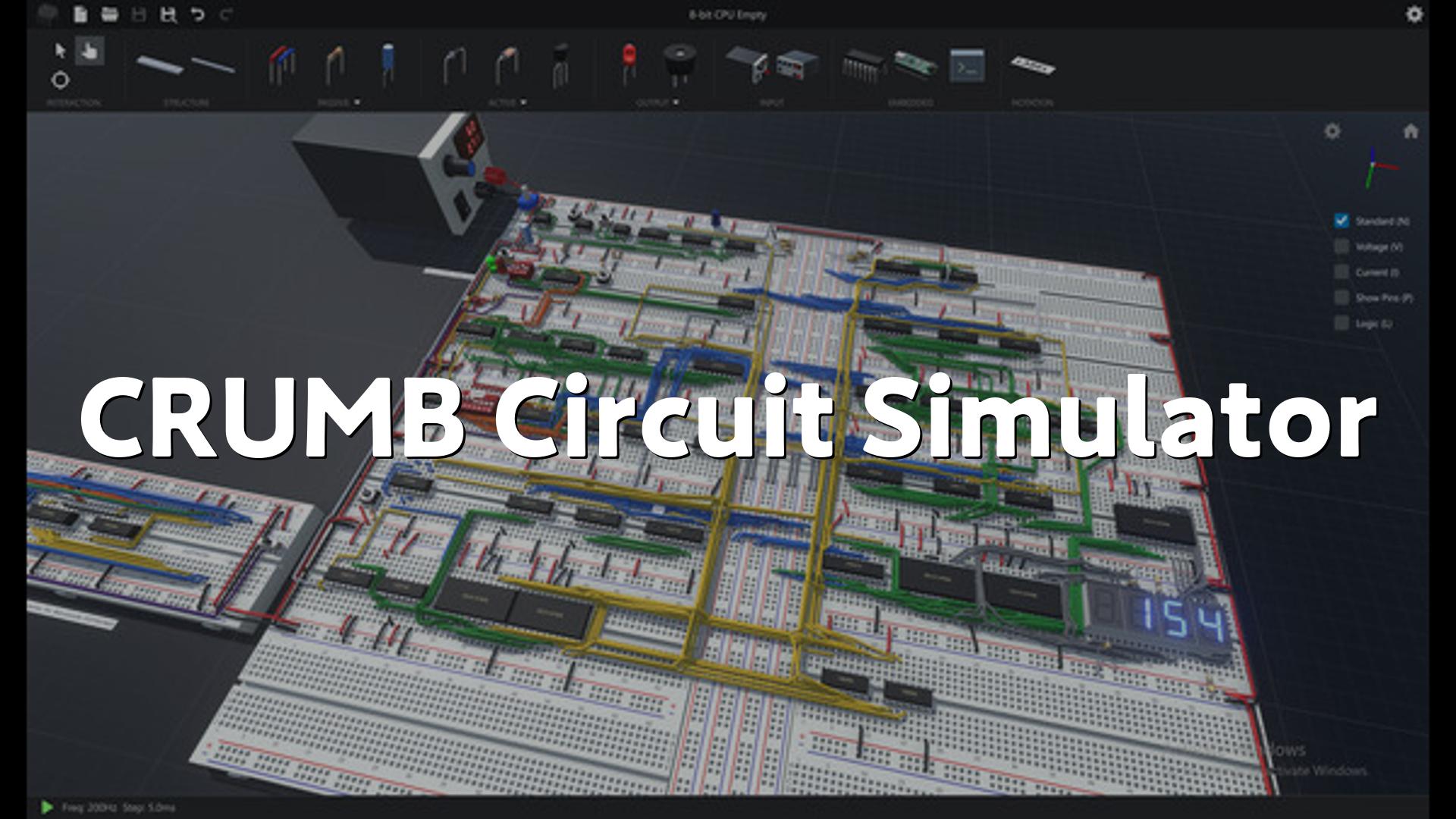Pick the label strip in Notation

(x=1033, y=66)
